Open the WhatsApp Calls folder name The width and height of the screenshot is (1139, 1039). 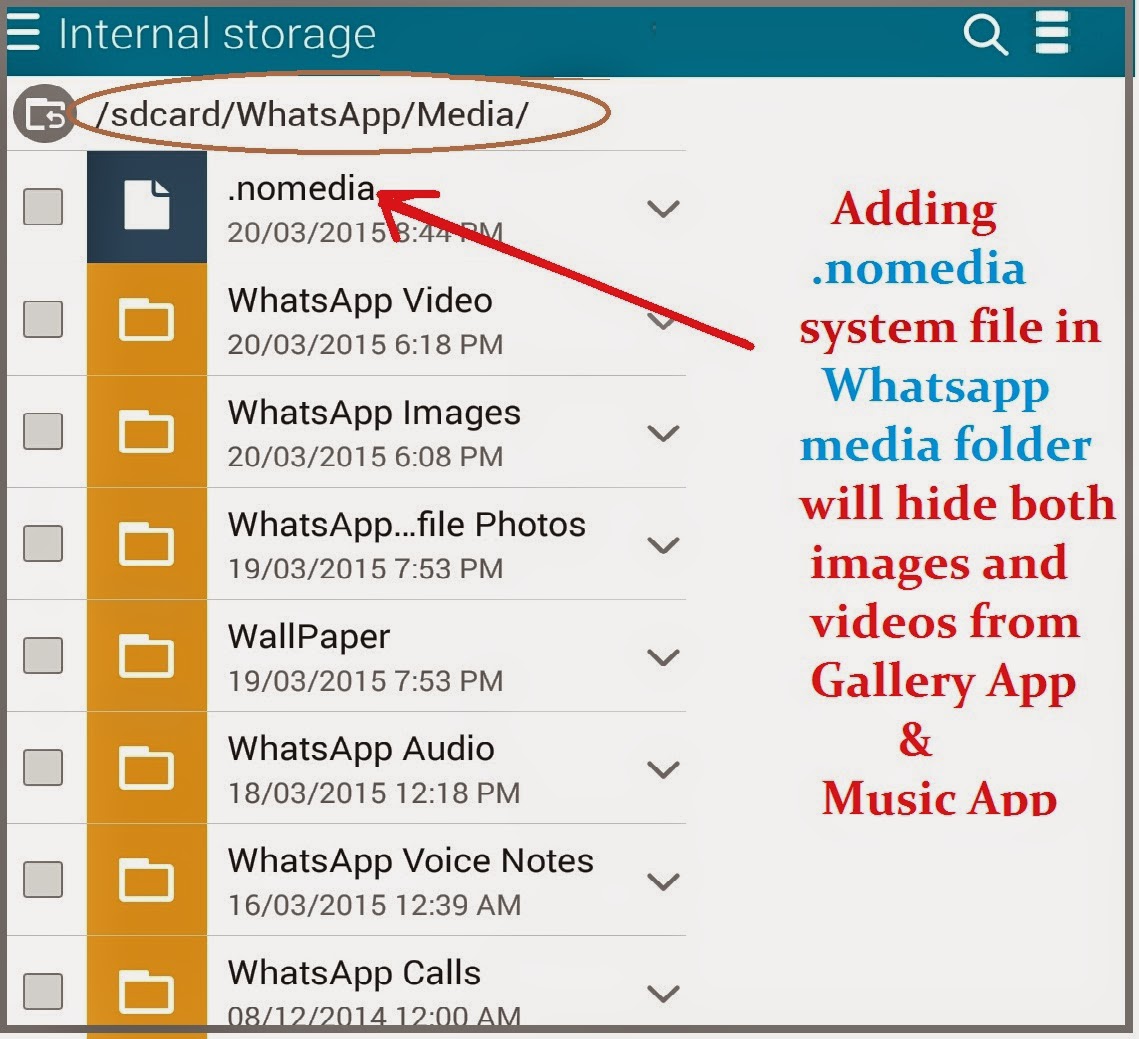354,973
